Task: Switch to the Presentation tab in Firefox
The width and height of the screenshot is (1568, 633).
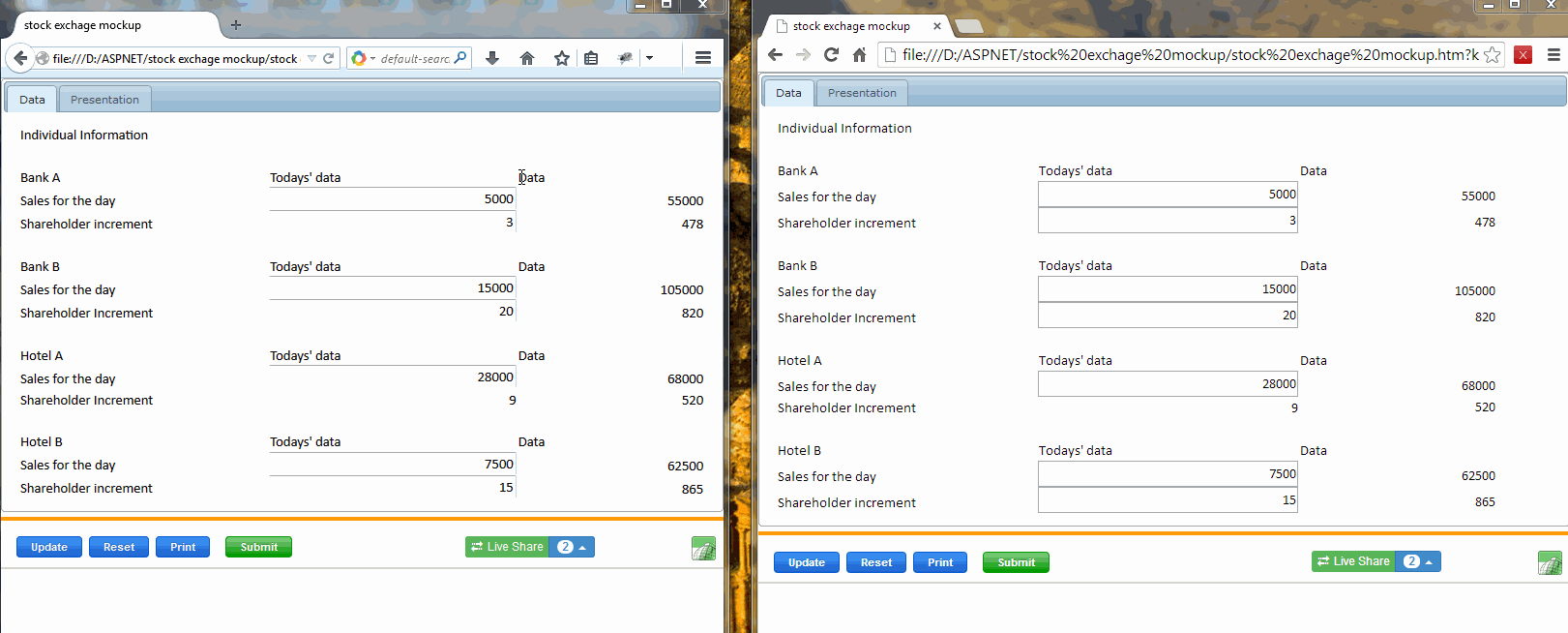Action: pos(104,100)
